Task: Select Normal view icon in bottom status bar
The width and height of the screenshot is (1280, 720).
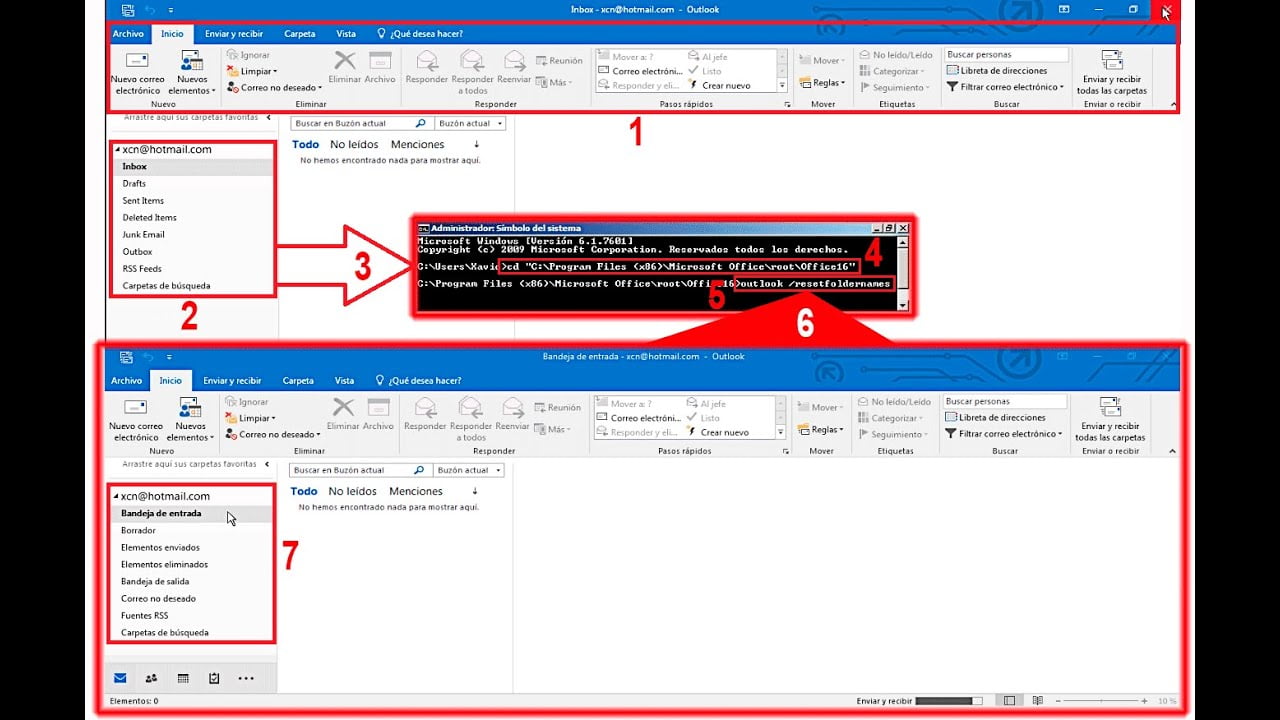Action: click(x=1010, y=701)
